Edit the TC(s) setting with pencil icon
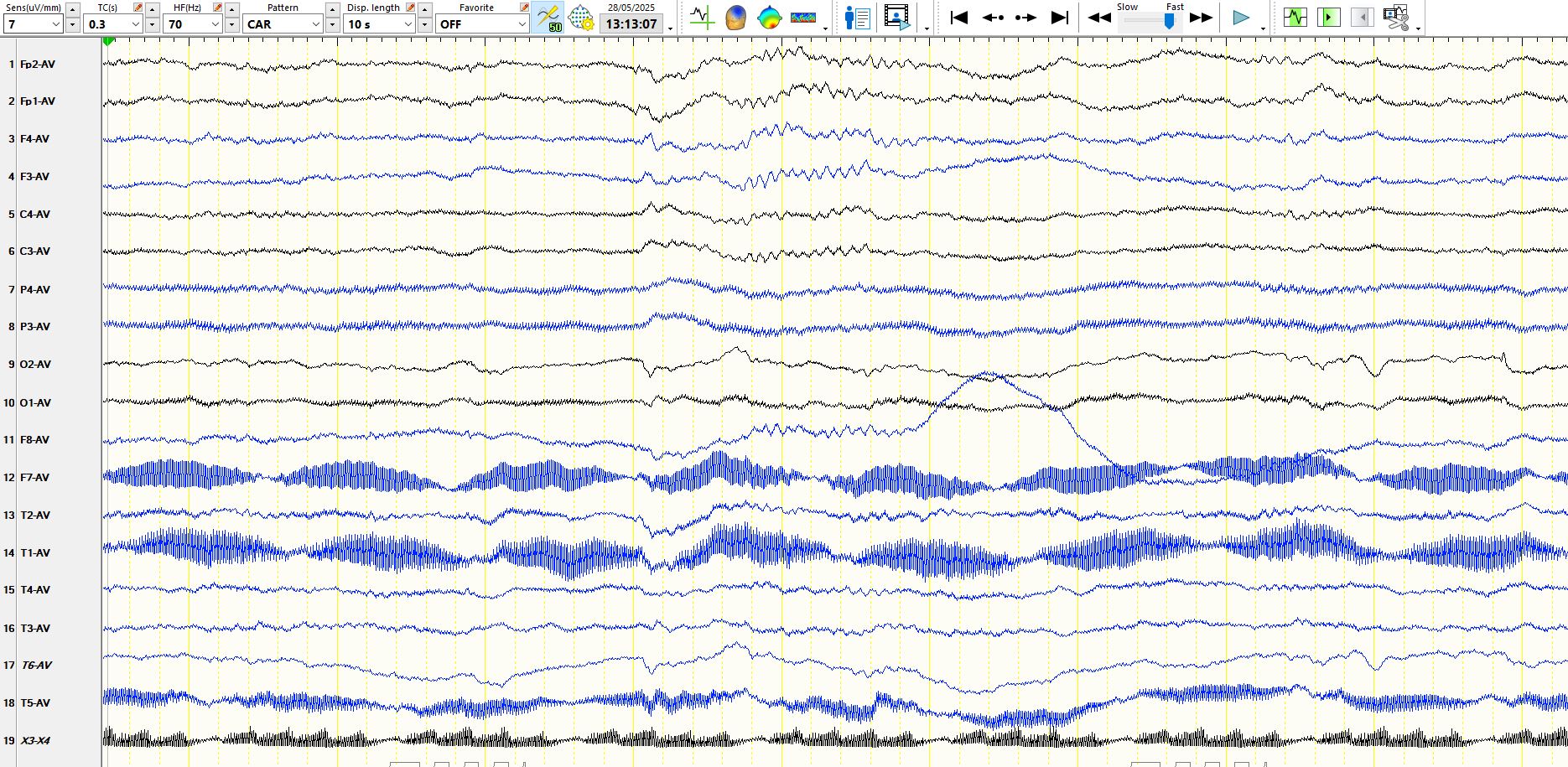Screen dimensions: 1568x767 tap(138, 8)
